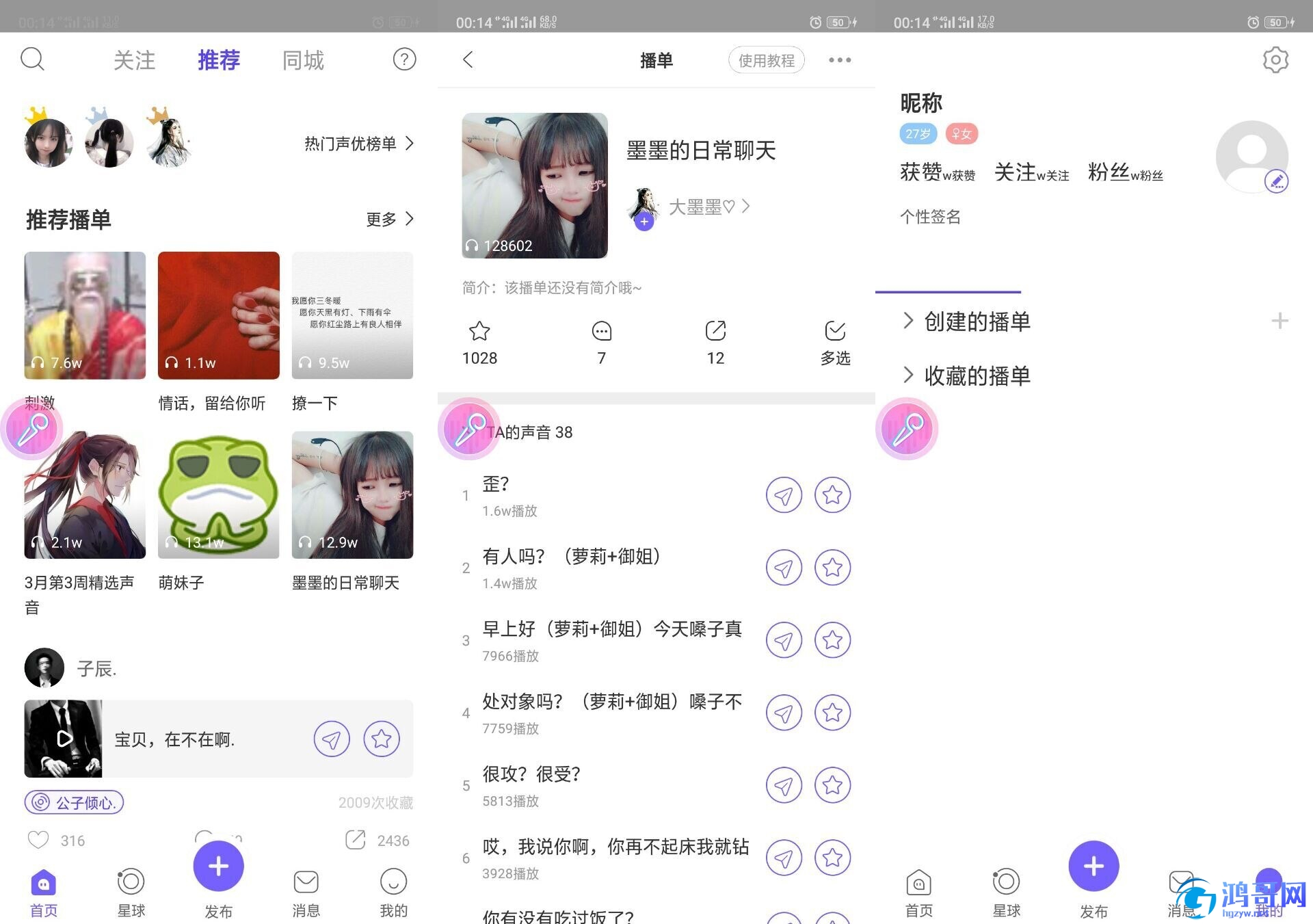
Task: Play the 宝贝，在不在啊 audio clip
Action: 64,739
